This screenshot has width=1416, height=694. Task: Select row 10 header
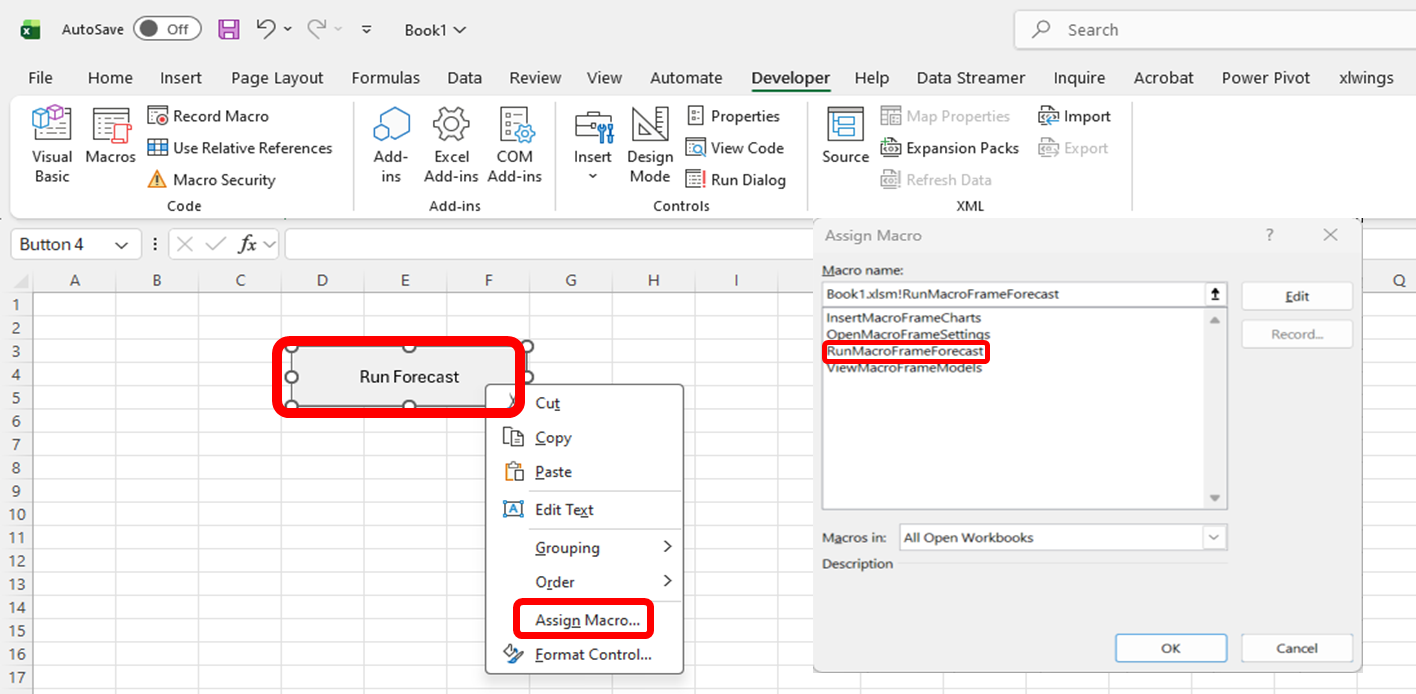(x=16, y=514)
